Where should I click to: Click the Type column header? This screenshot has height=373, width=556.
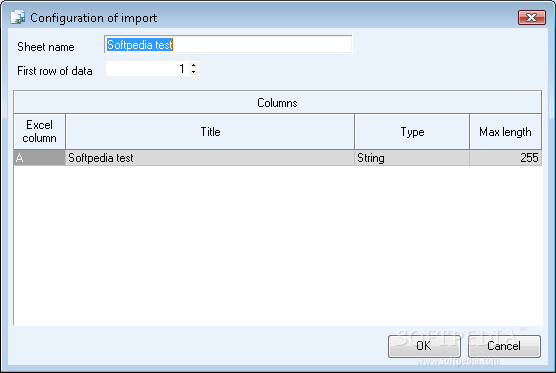(412, 132)
